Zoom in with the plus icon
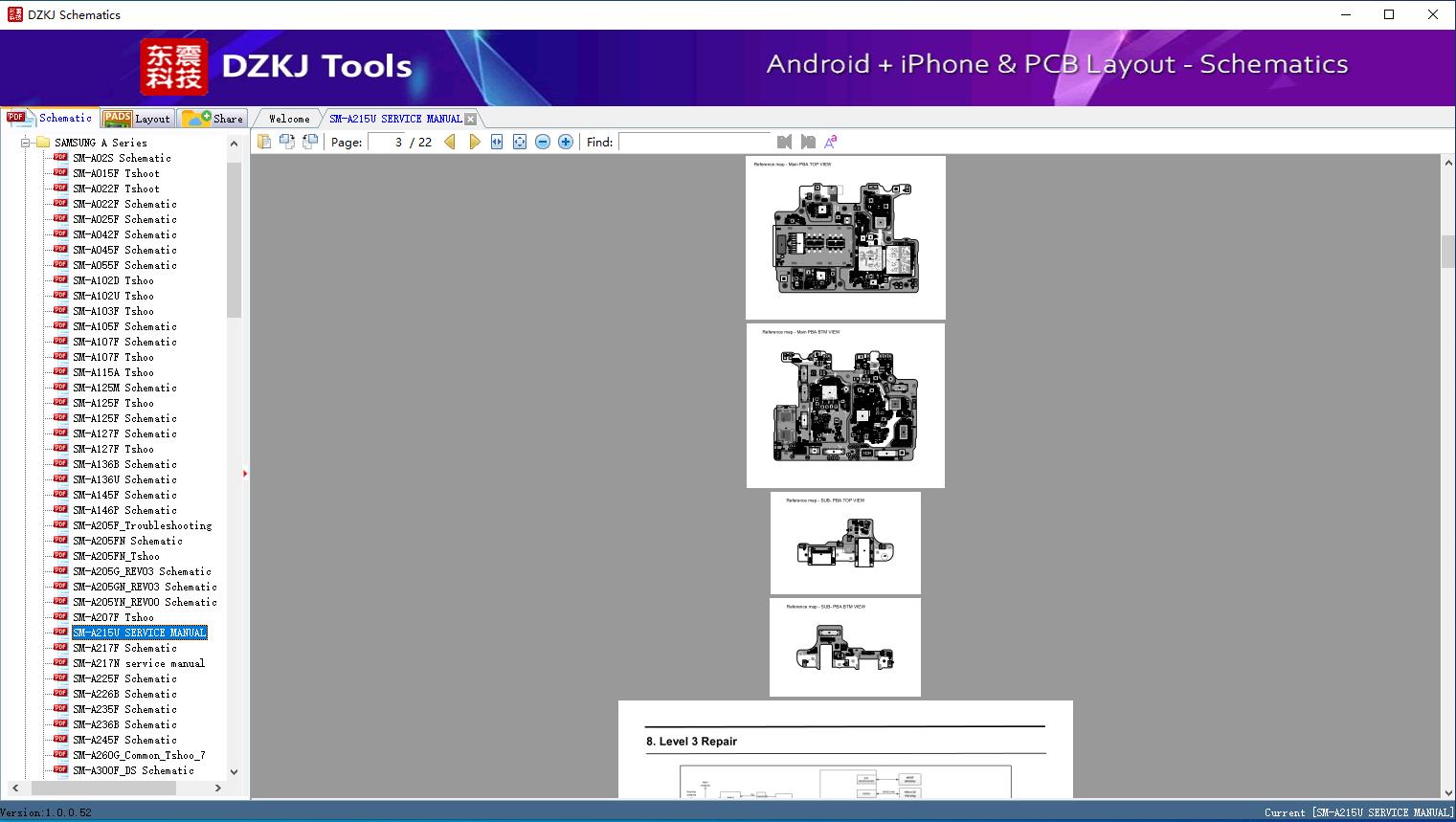 pyautogui.click(x=566, y=142)
